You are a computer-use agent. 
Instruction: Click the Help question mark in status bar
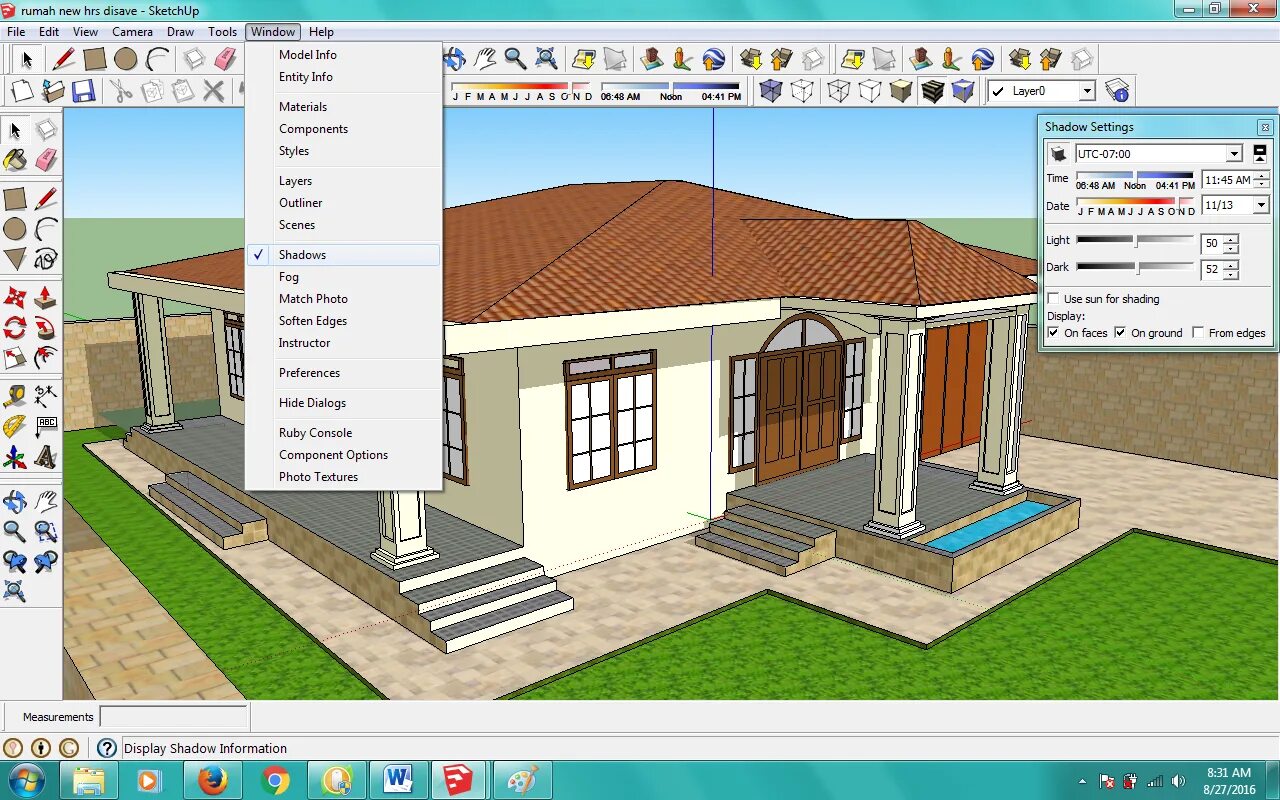pyautogui.click(x=107, y=748)
